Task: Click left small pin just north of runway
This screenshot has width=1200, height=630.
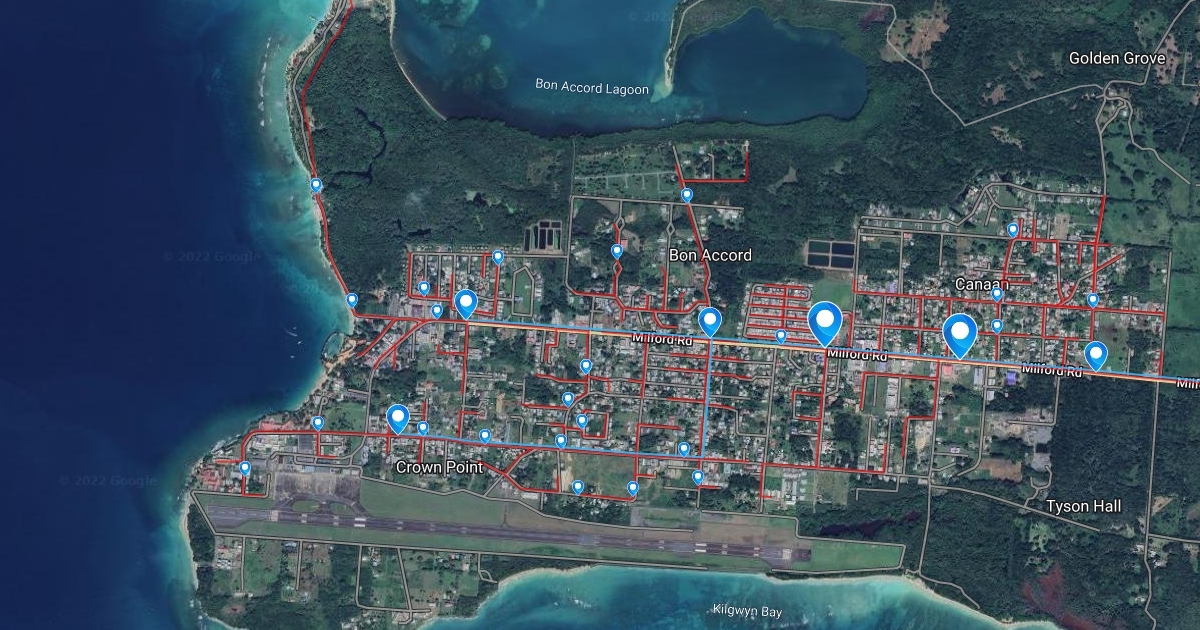Action: coord(578,487)
